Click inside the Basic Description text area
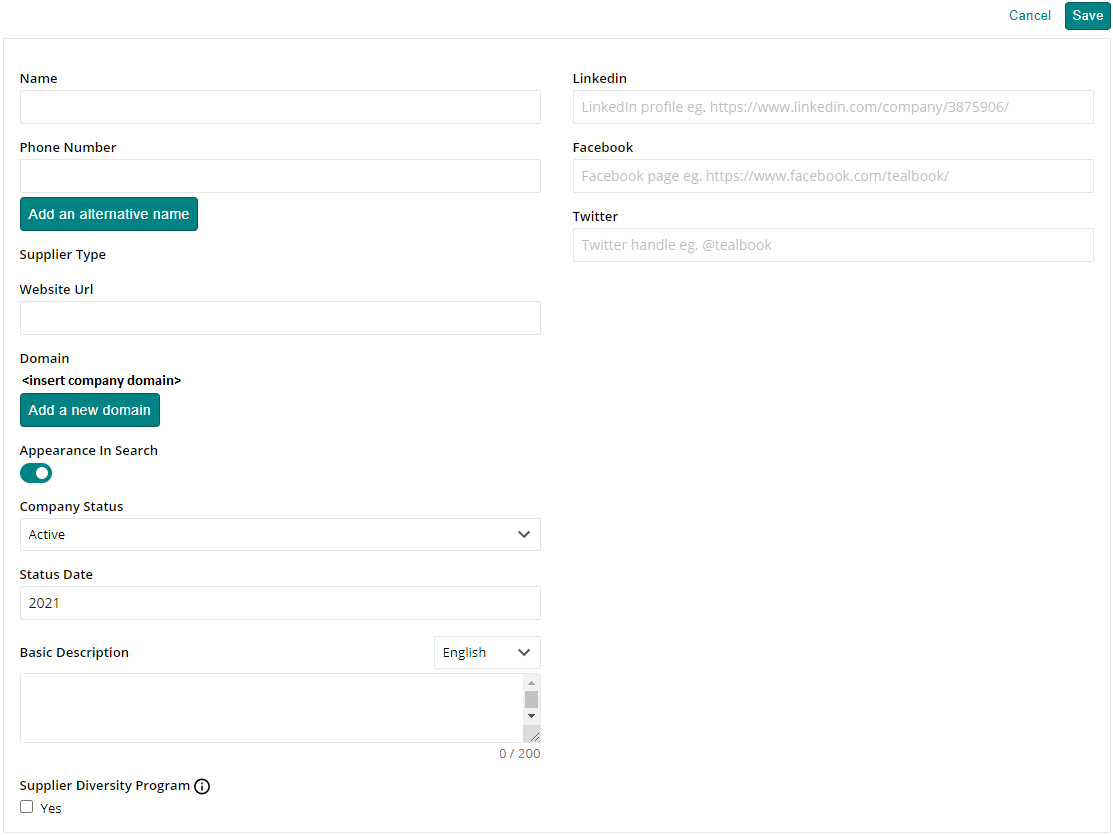This screenshot has width=1113, height=835. [270, 708]
